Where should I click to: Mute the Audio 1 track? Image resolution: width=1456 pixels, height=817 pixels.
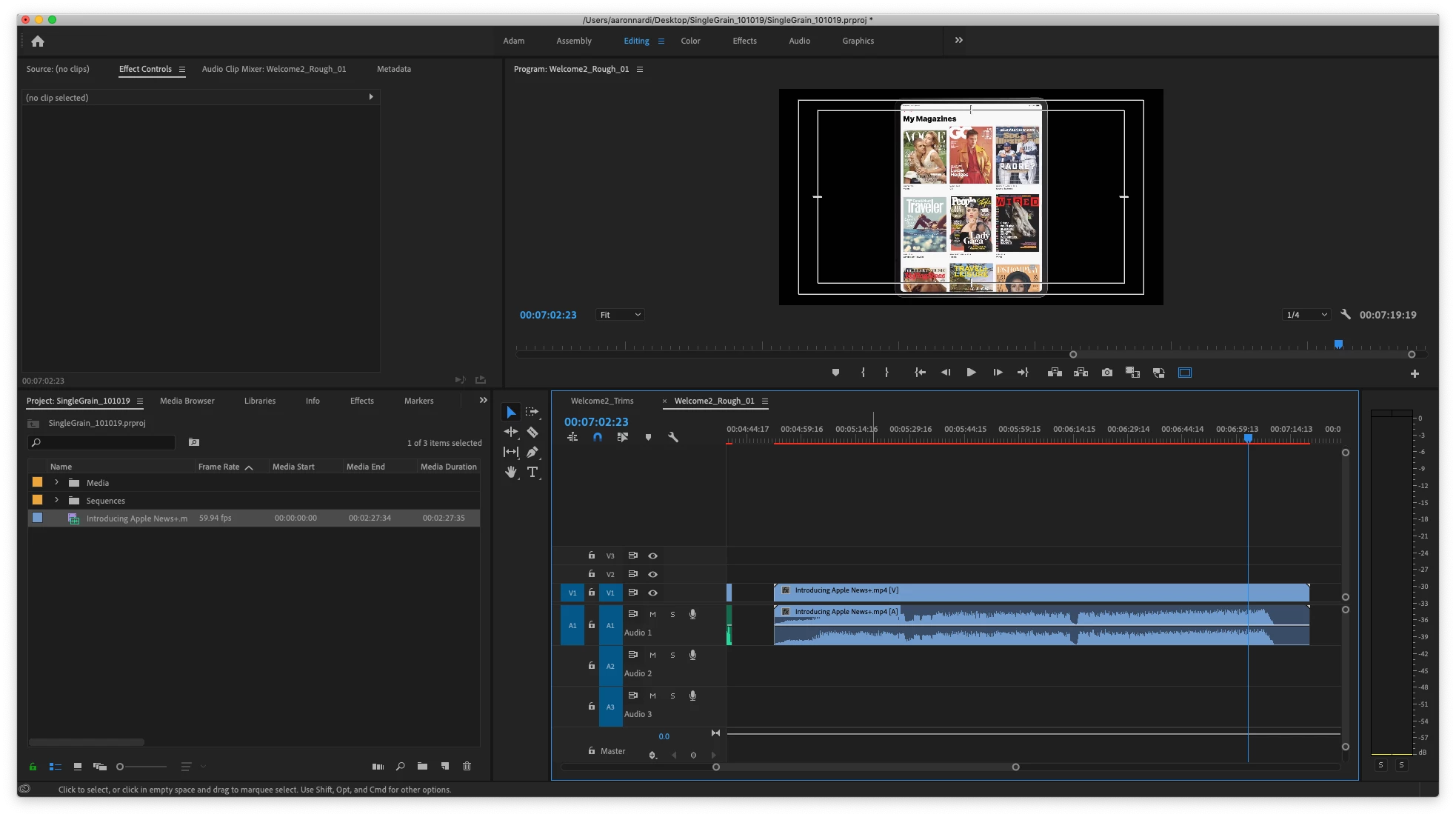point(652,614)
